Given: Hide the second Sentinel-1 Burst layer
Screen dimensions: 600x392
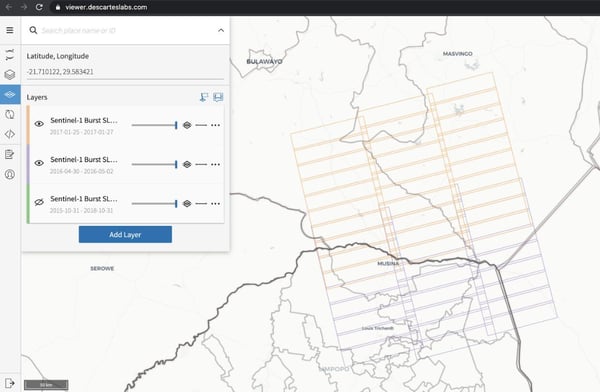Looking at the screenshot, I should pyautogui.click(x=39, y=163).
